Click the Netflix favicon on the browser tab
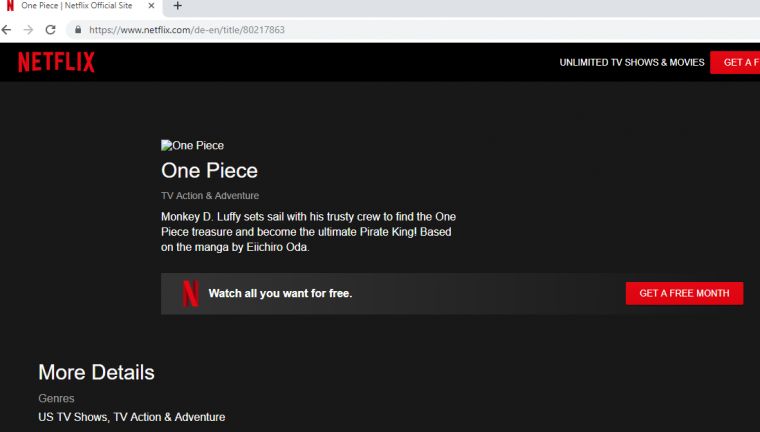The height and width of the screenshot is (432, 760). point(10,6)
